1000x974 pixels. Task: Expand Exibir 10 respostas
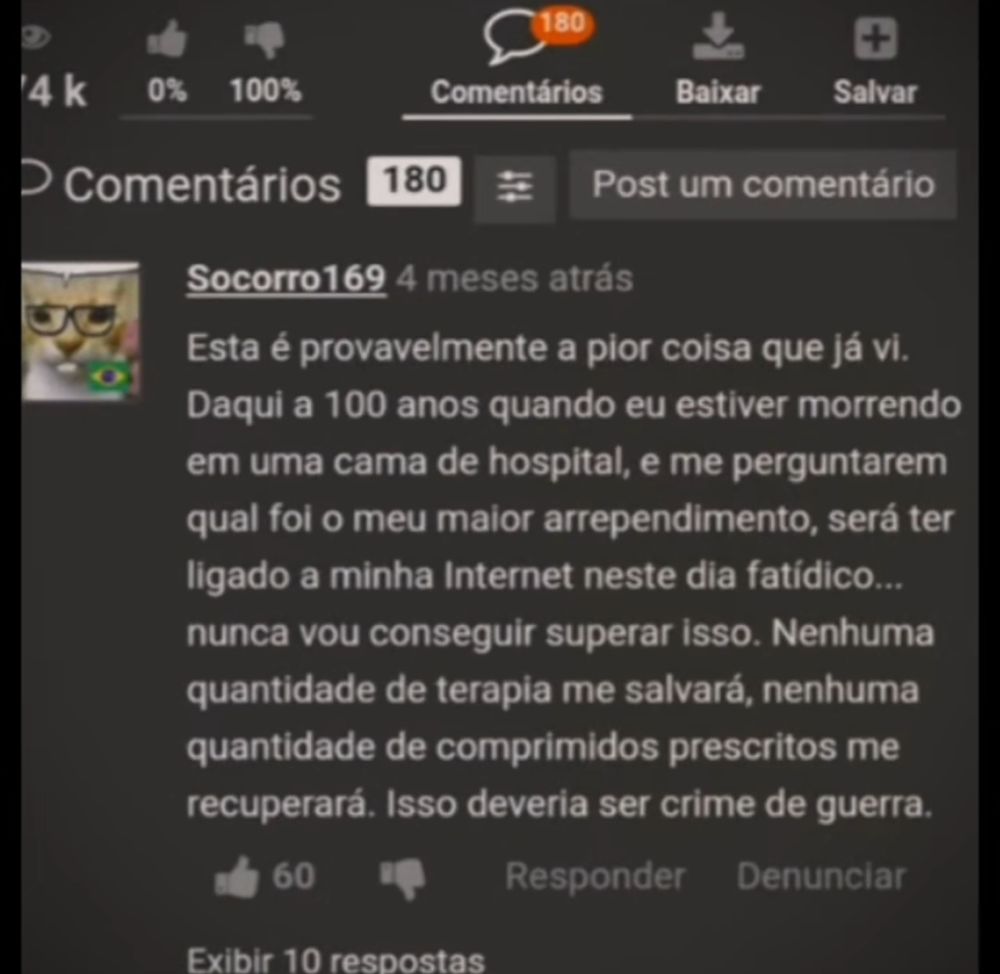335,959
